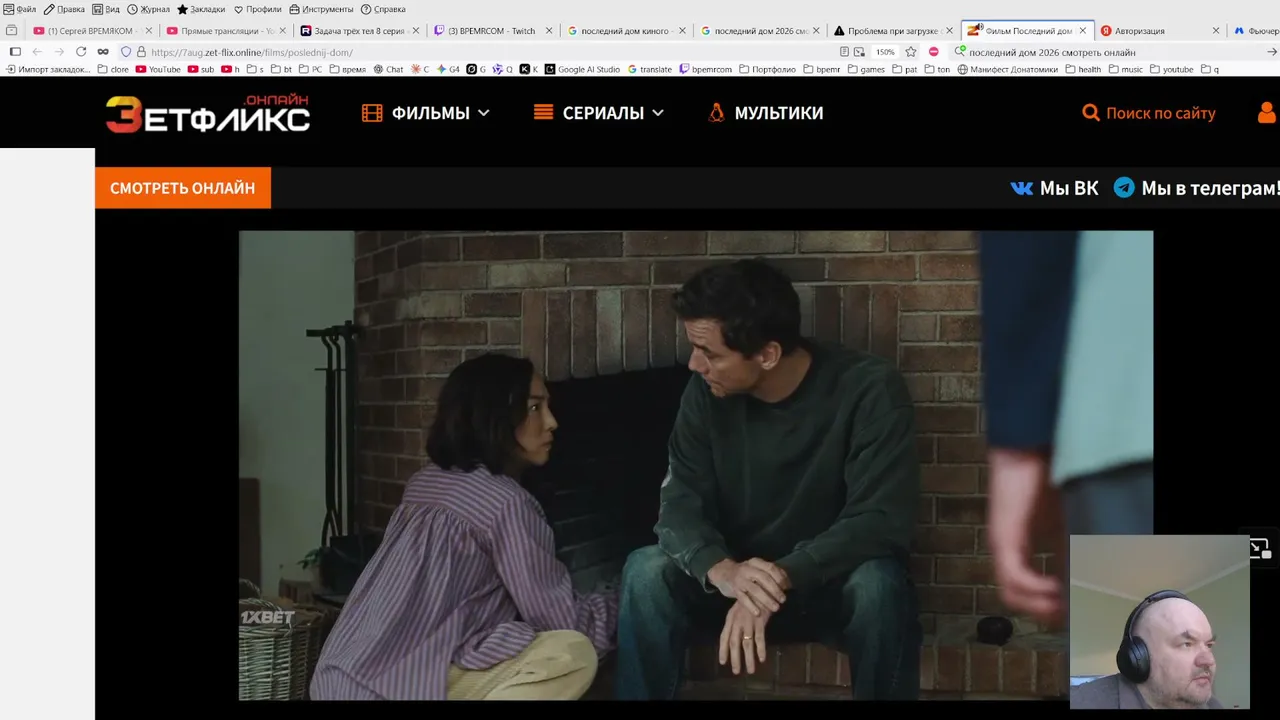Open the Закладки menu
1280x720 pixels.
[201, 9]
